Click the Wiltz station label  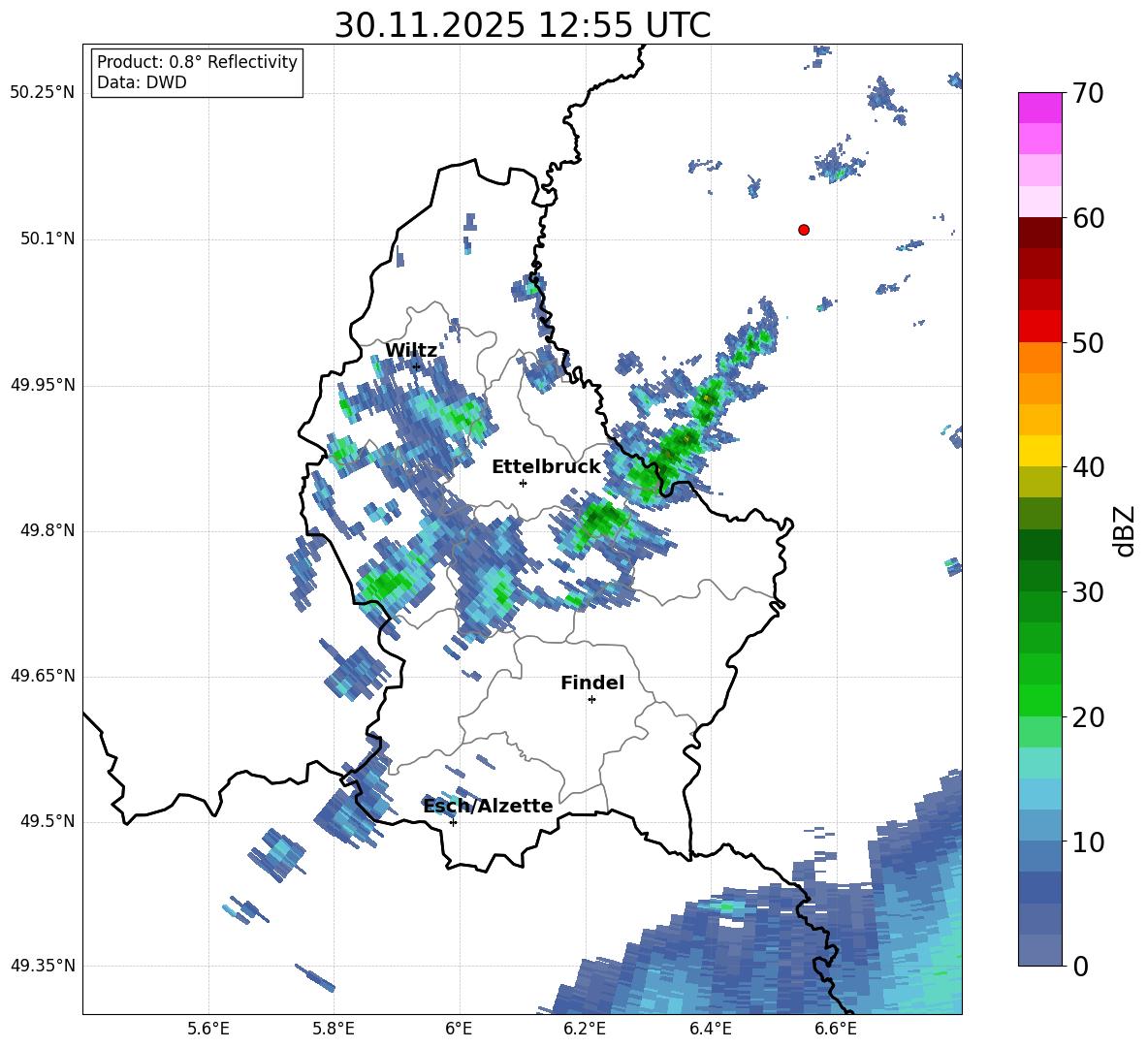[411, 351]
